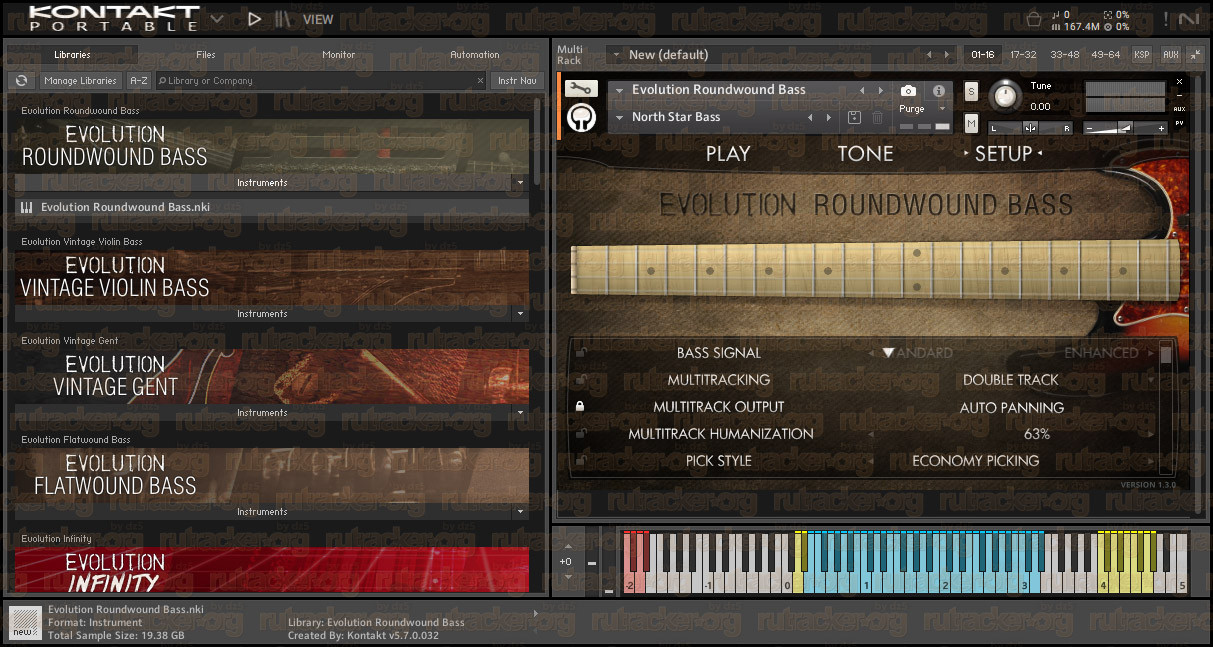Select previous snapshot before North Star Bass

click(x=811, y=118)
